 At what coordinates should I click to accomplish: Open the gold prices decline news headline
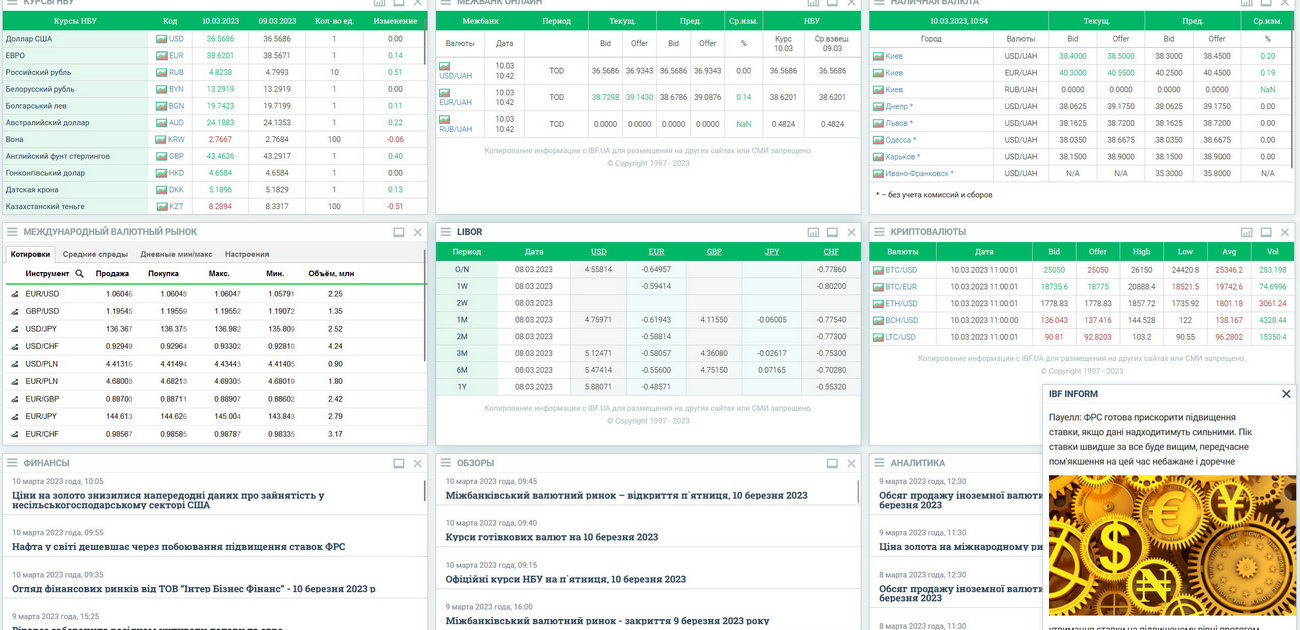(168, 500)
